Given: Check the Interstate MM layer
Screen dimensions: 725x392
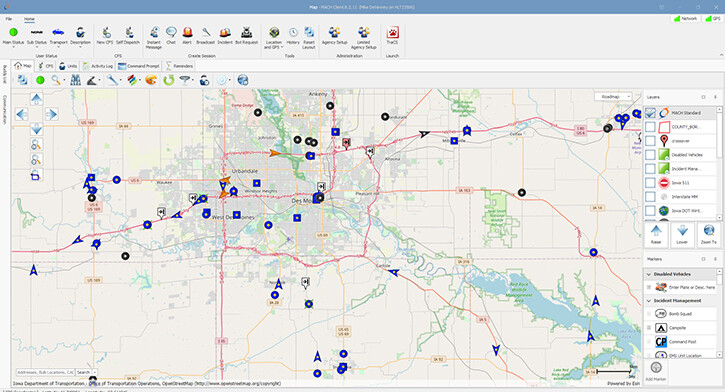Looking at the screenshot, I should [x=651, y=196].
